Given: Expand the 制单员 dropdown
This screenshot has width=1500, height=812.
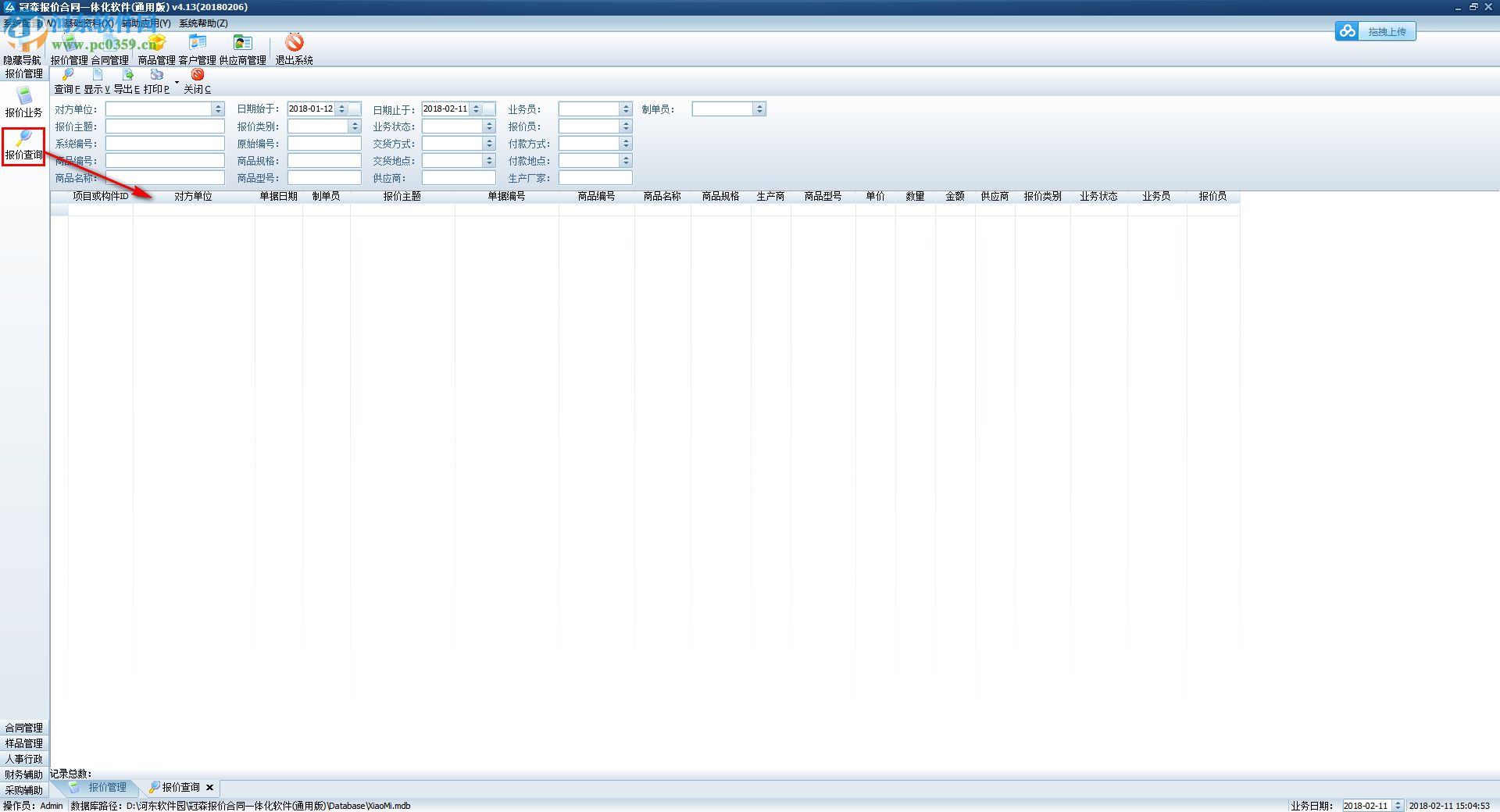Looking at the screenshot, I should coord(759,109).
